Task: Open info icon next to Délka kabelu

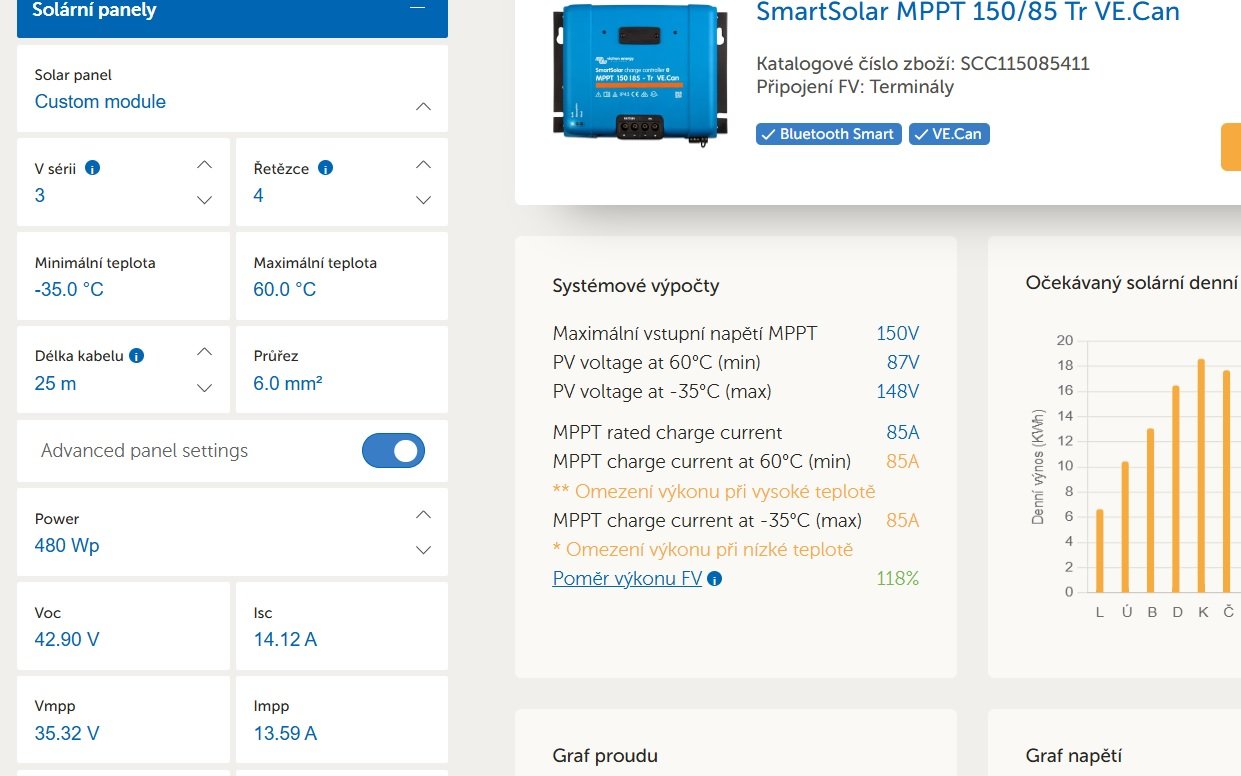Action: pyautogui.click(x=137, y=355)
